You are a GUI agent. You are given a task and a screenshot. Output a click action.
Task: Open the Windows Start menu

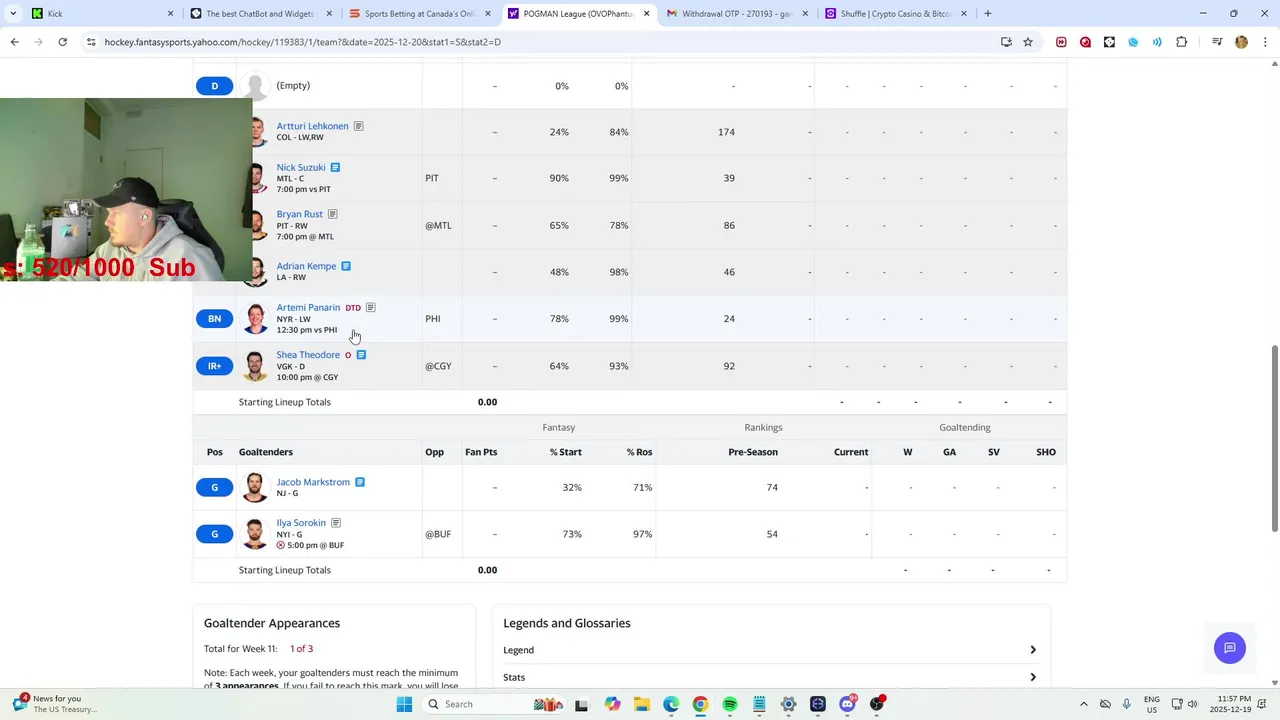point(404,704)
